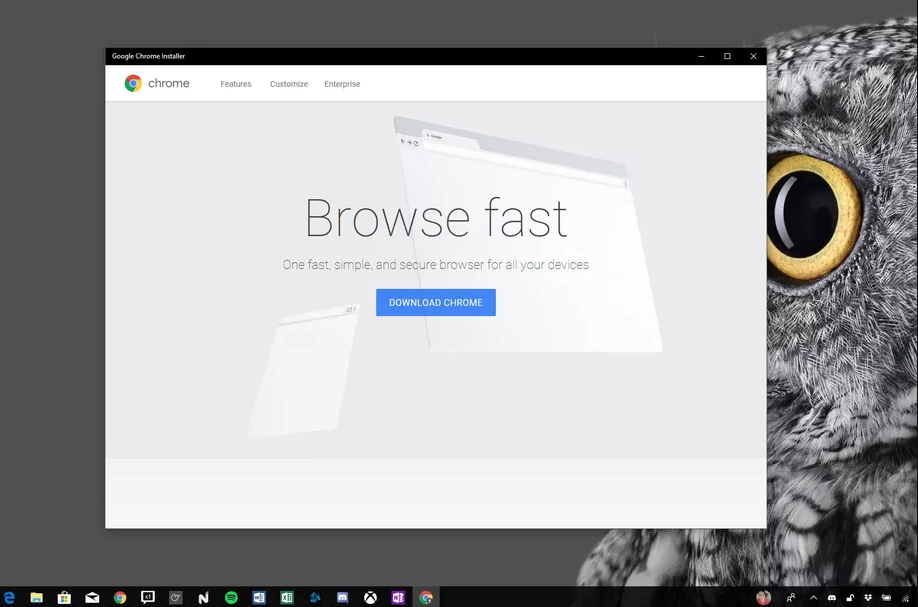Image resolution: width=918 pixels, height=607 pixels.
Task: Click the Dropbox tray icon
Action: point(868,598)
